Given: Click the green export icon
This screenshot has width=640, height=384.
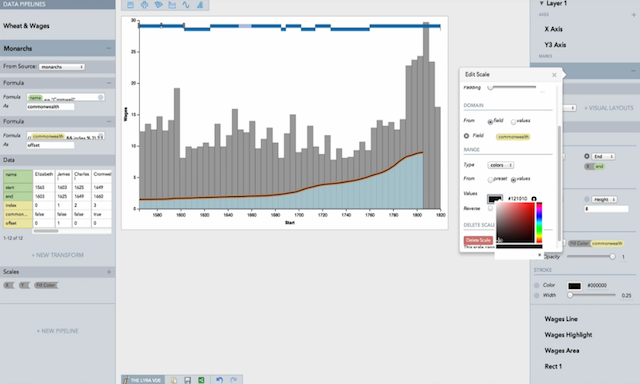Looking at the screenshot, I should coord(201,380).
